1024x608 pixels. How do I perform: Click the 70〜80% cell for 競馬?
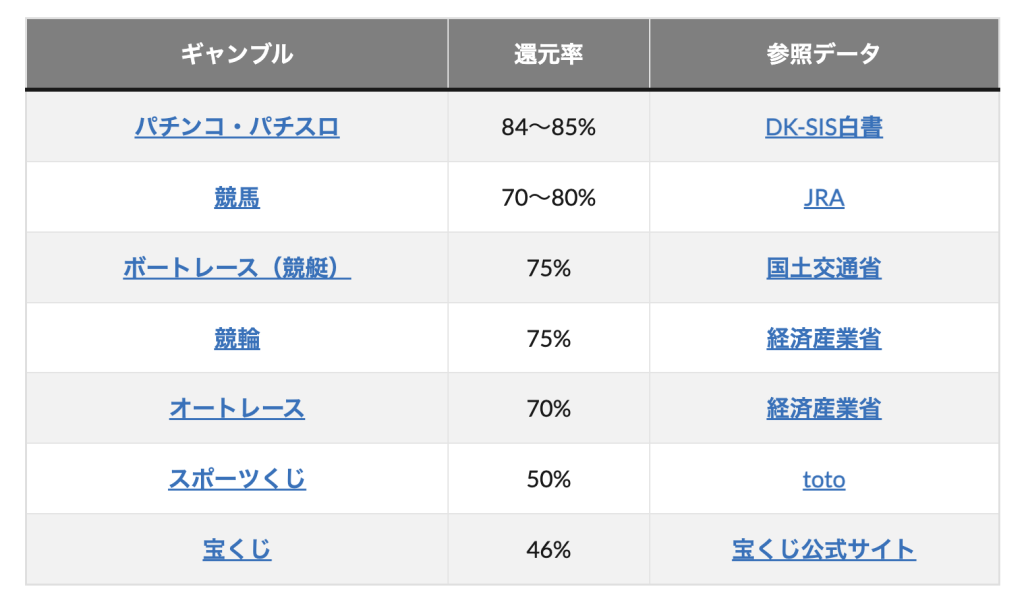pos(548,198)
